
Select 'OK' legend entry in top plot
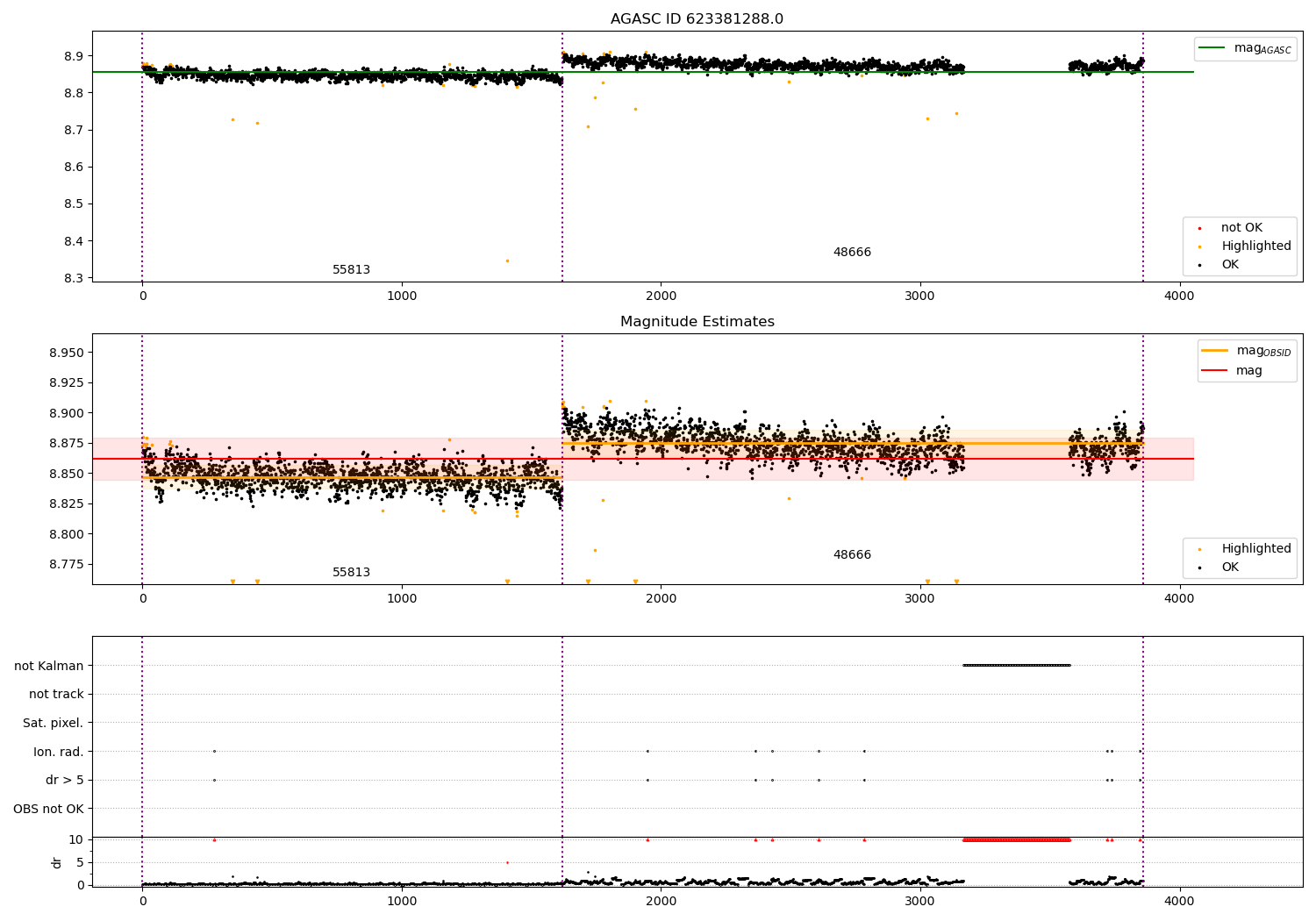tap(1230, 265)
